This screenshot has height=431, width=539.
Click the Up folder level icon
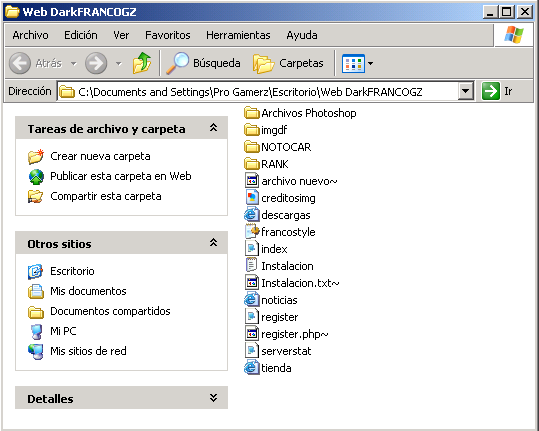click(x=142, y=63)
